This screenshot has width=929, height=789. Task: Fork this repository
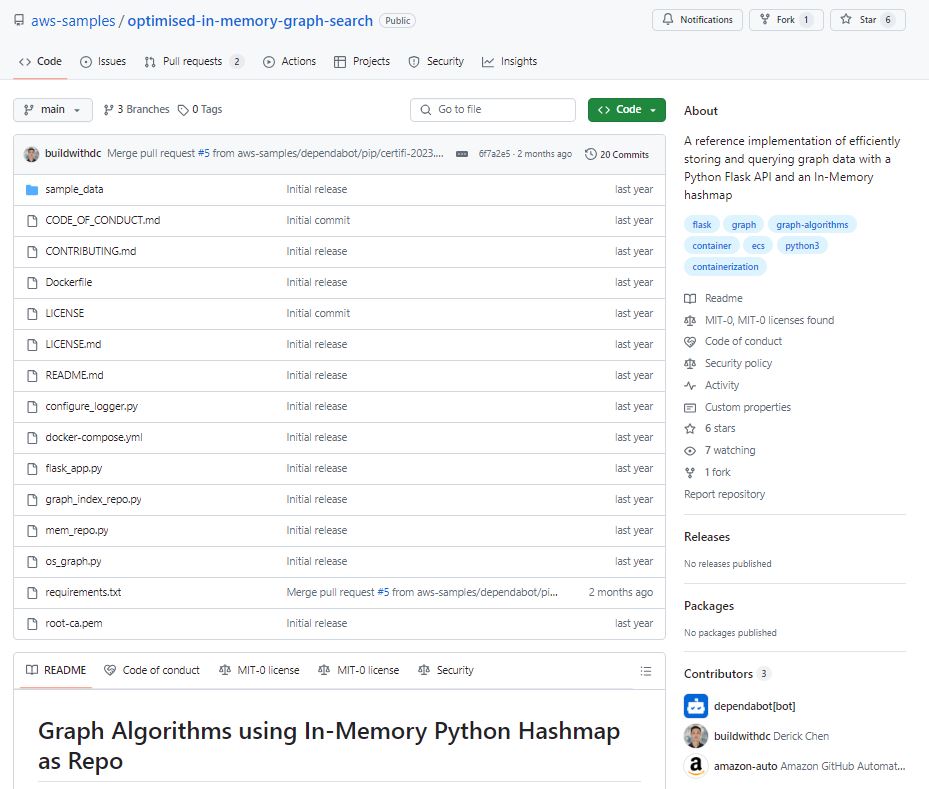tap(786, 20)
